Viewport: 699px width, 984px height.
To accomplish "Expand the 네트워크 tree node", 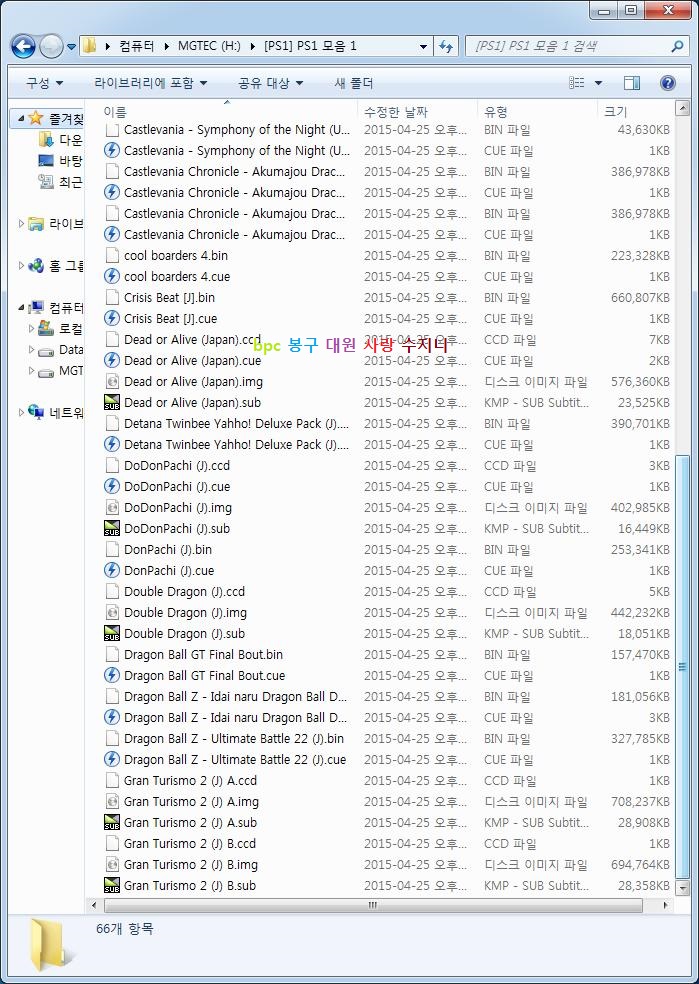I will [21, 412].
